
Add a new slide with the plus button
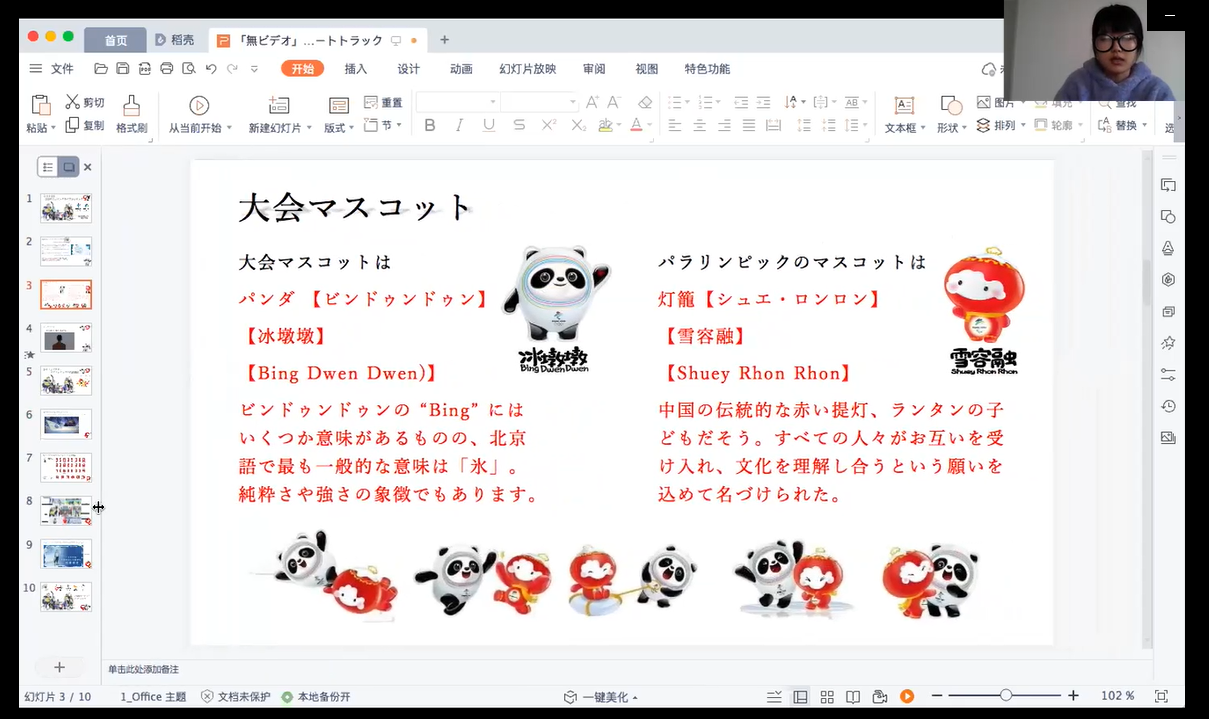click(x=59, y=667)
